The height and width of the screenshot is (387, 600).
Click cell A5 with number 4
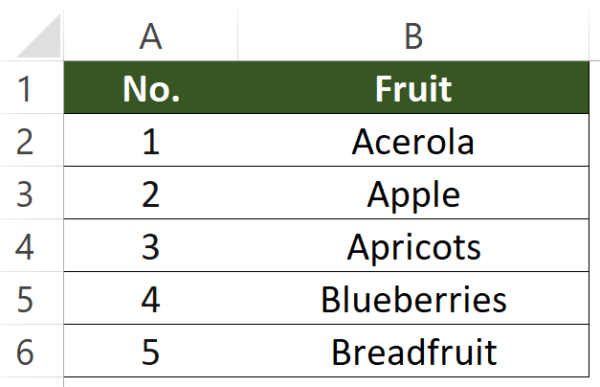point(151,298)
